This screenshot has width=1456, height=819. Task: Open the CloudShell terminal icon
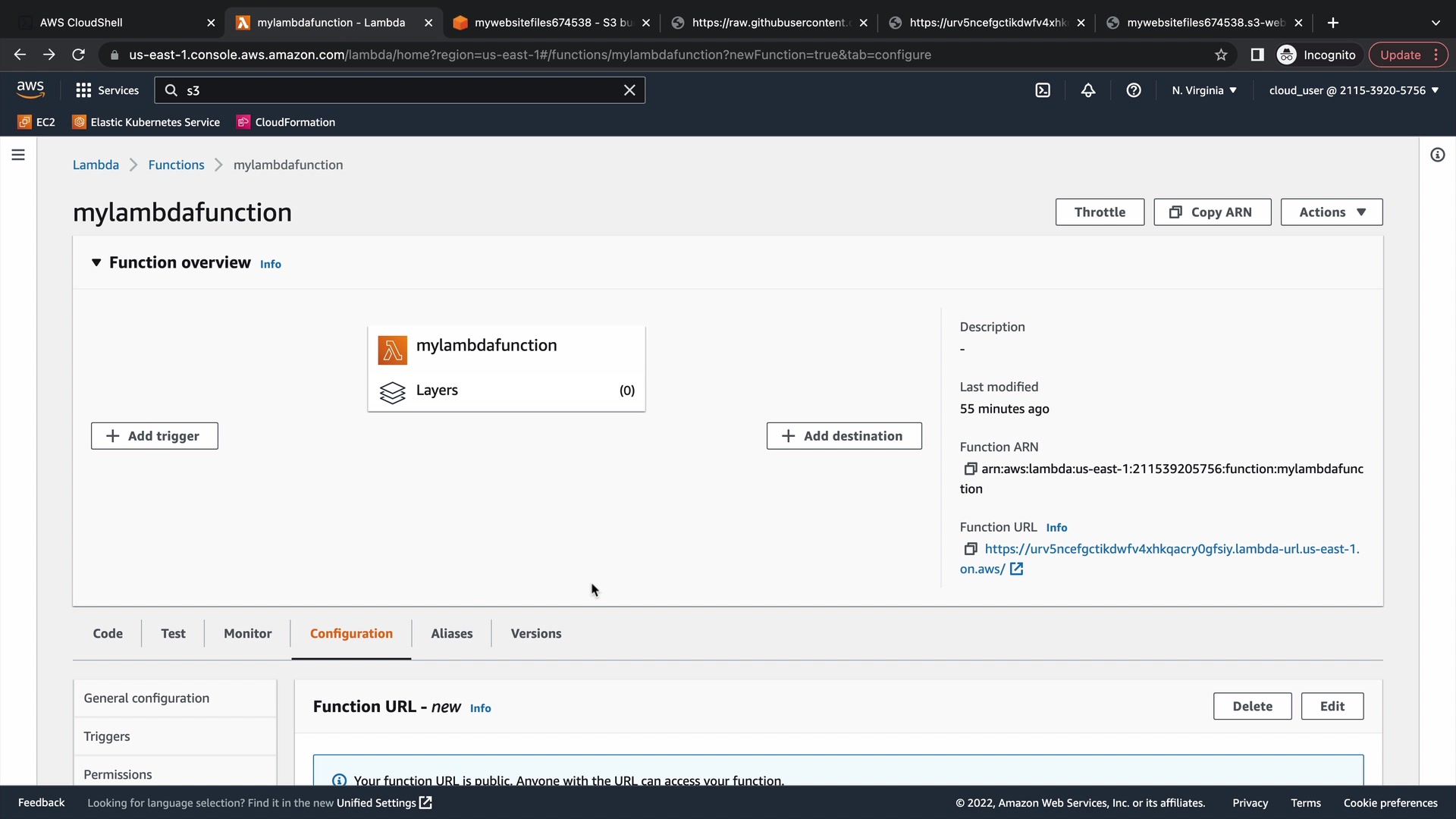click(x=1043, y=90)
